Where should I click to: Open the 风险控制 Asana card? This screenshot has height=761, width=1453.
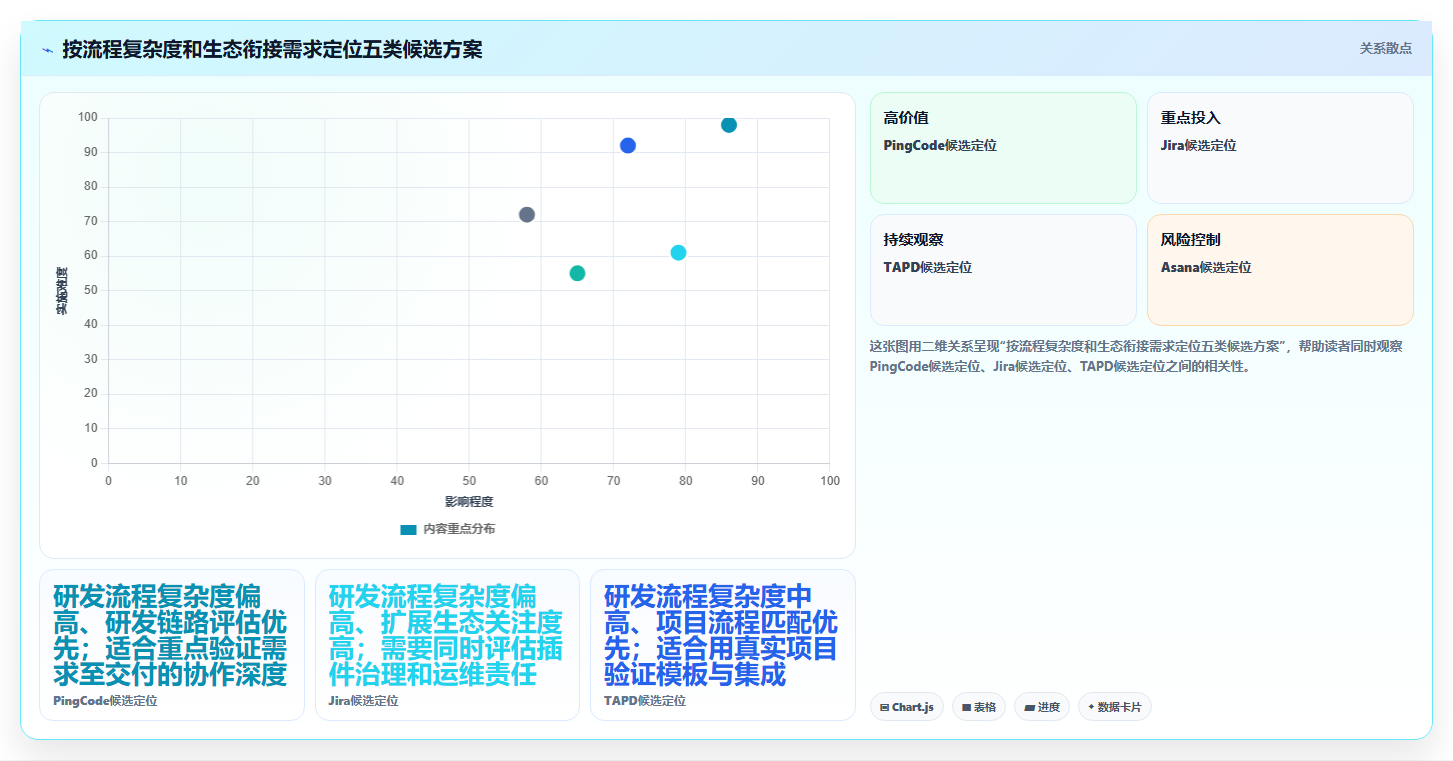[x=1280, y=270]
